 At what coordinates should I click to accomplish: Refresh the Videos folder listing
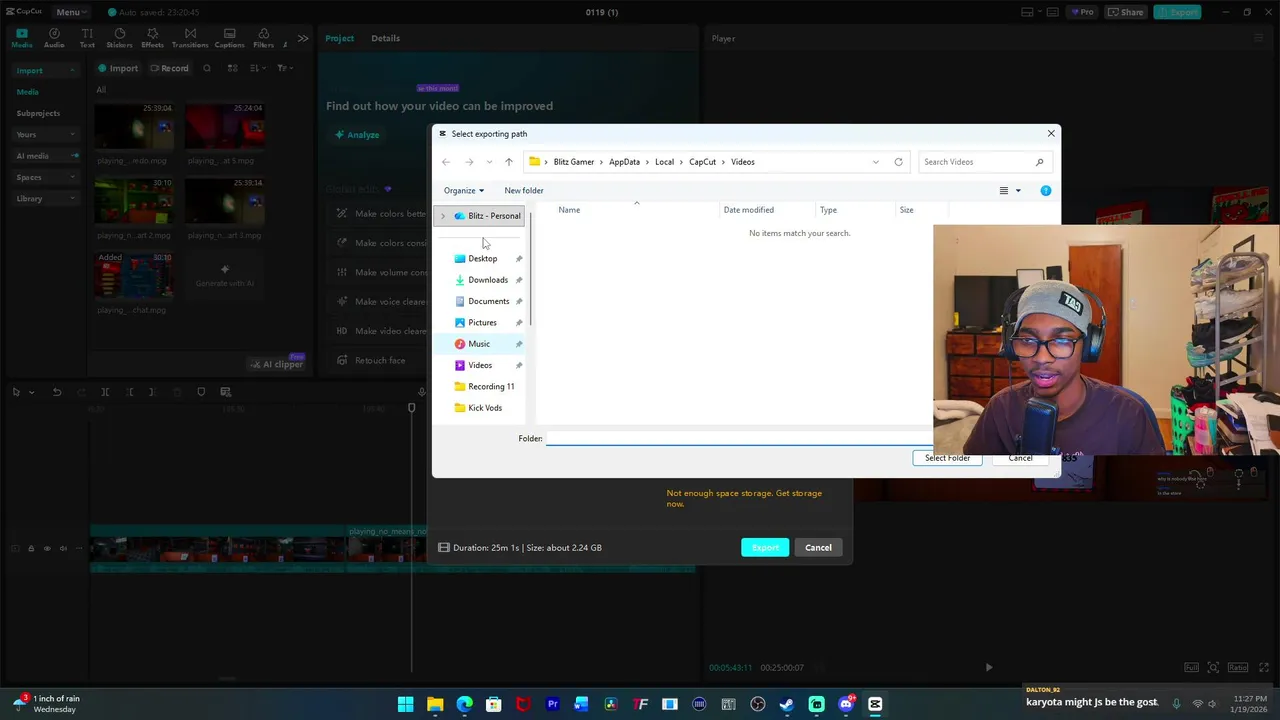pyautogui.click(x=898, y=162)
